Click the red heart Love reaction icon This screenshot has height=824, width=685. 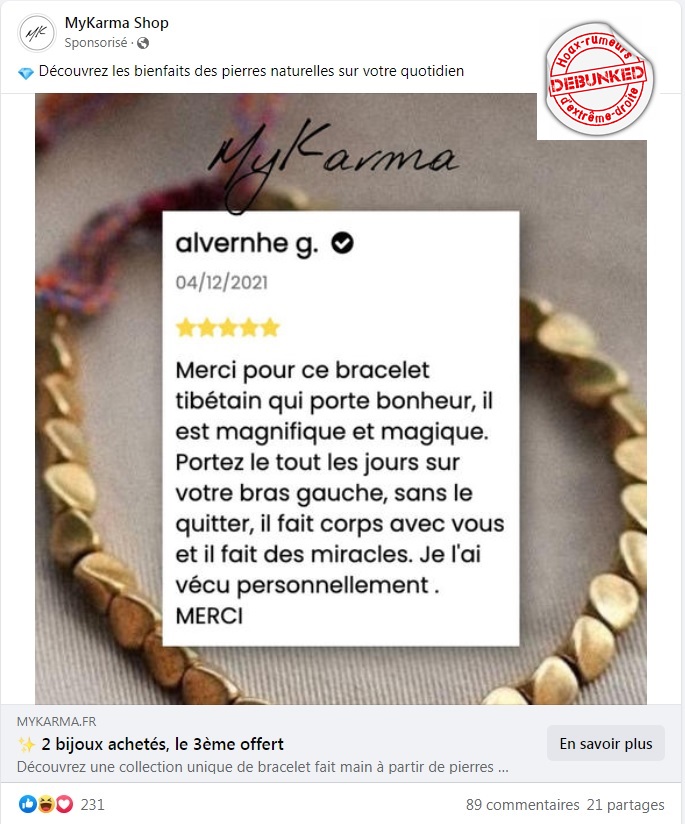(x=64, y=804)
